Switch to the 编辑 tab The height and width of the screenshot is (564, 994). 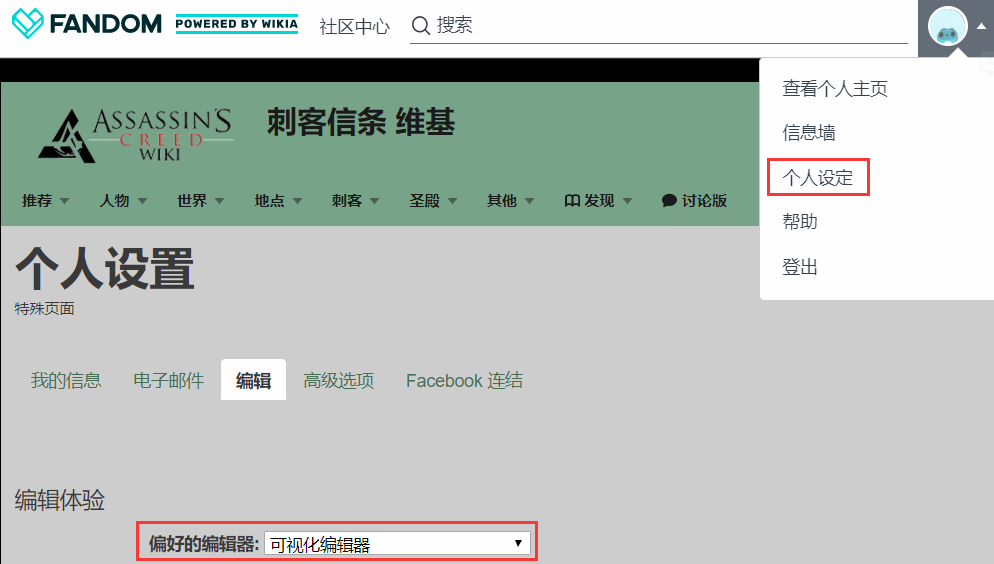254,380
